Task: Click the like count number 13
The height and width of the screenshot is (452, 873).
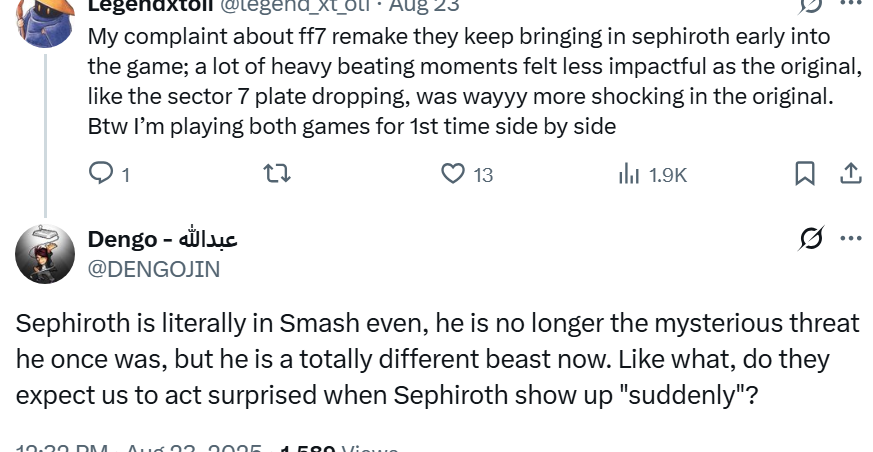Action: pos(483,175)
